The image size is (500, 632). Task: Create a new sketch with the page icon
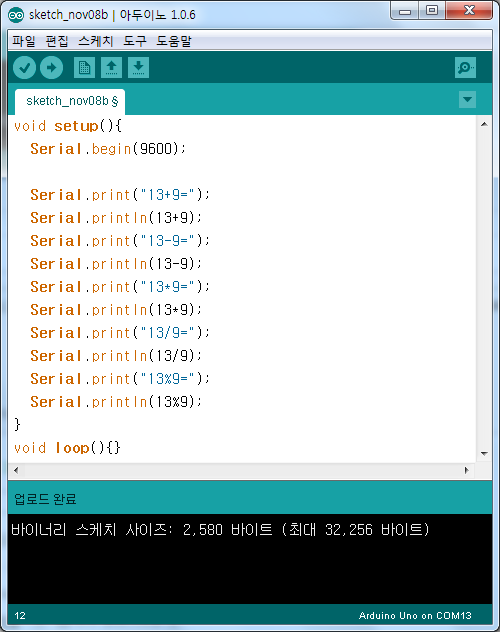point(84,67)
